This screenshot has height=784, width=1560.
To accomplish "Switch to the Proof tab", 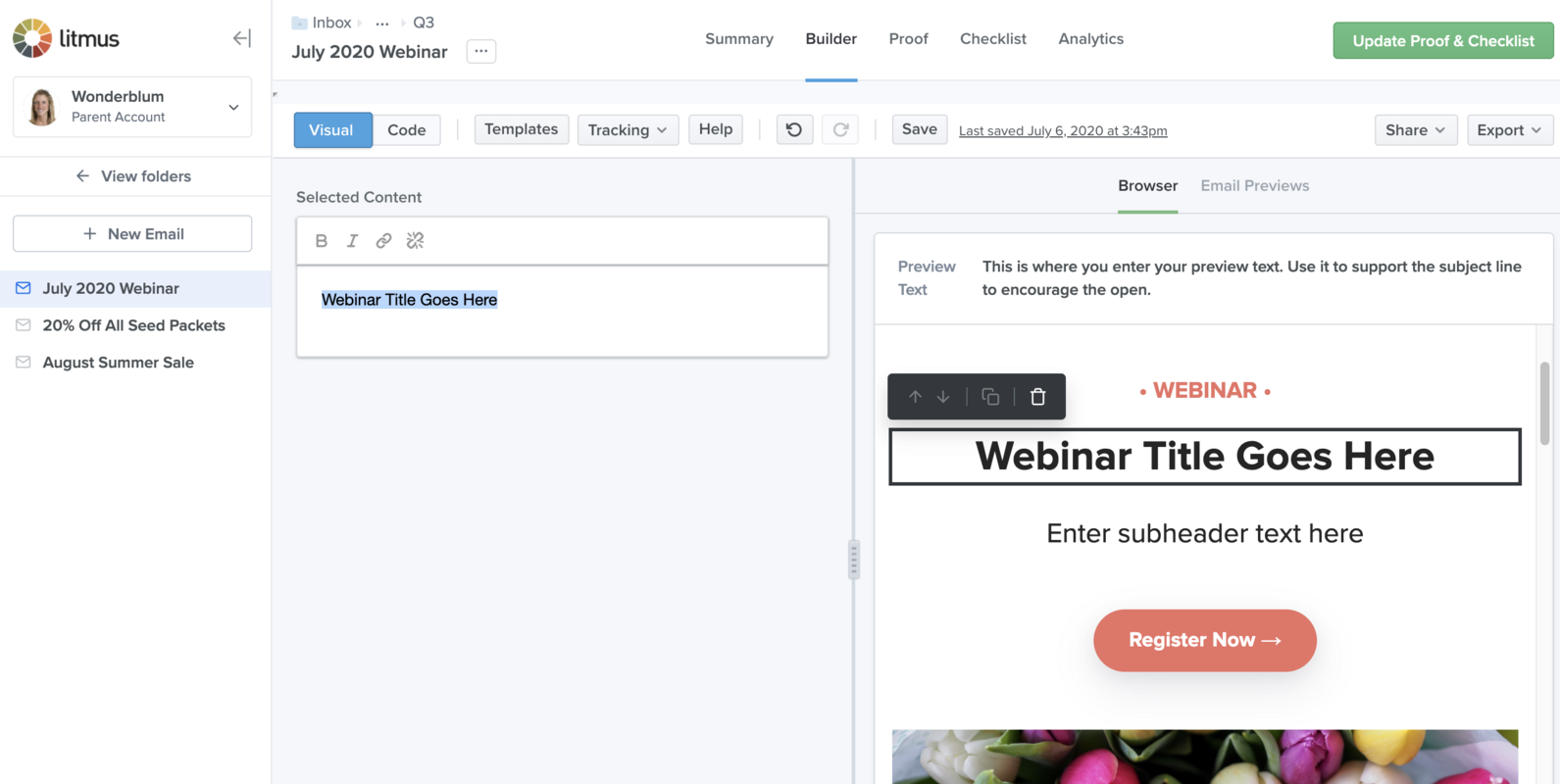I will (909, 39).
